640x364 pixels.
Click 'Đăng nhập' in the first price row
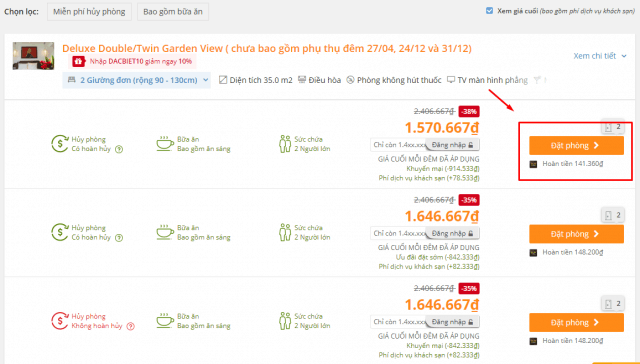[x=452, y=145]
